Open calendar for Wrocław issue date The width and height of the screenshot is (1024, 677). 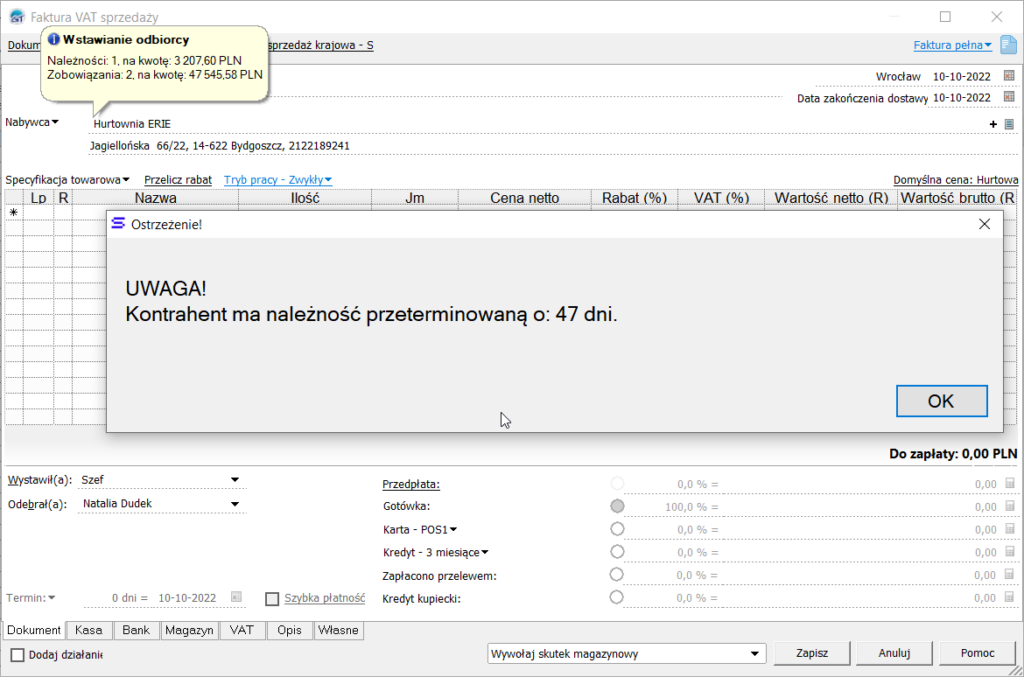click(x=1009, y=76)
